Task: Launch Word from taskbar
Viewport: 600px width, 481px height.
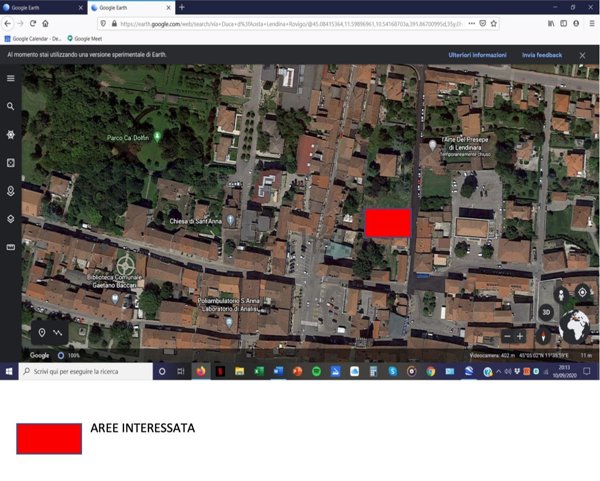Action: pyautogui.click(x=278, y=372)
